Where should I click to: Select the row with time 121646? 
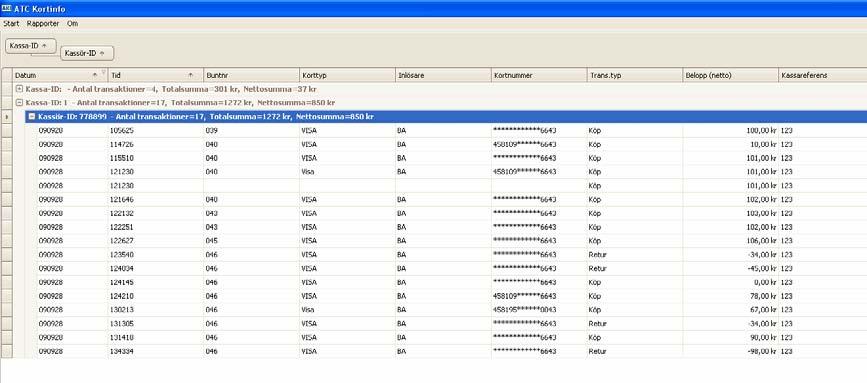(x=452, y=200)
